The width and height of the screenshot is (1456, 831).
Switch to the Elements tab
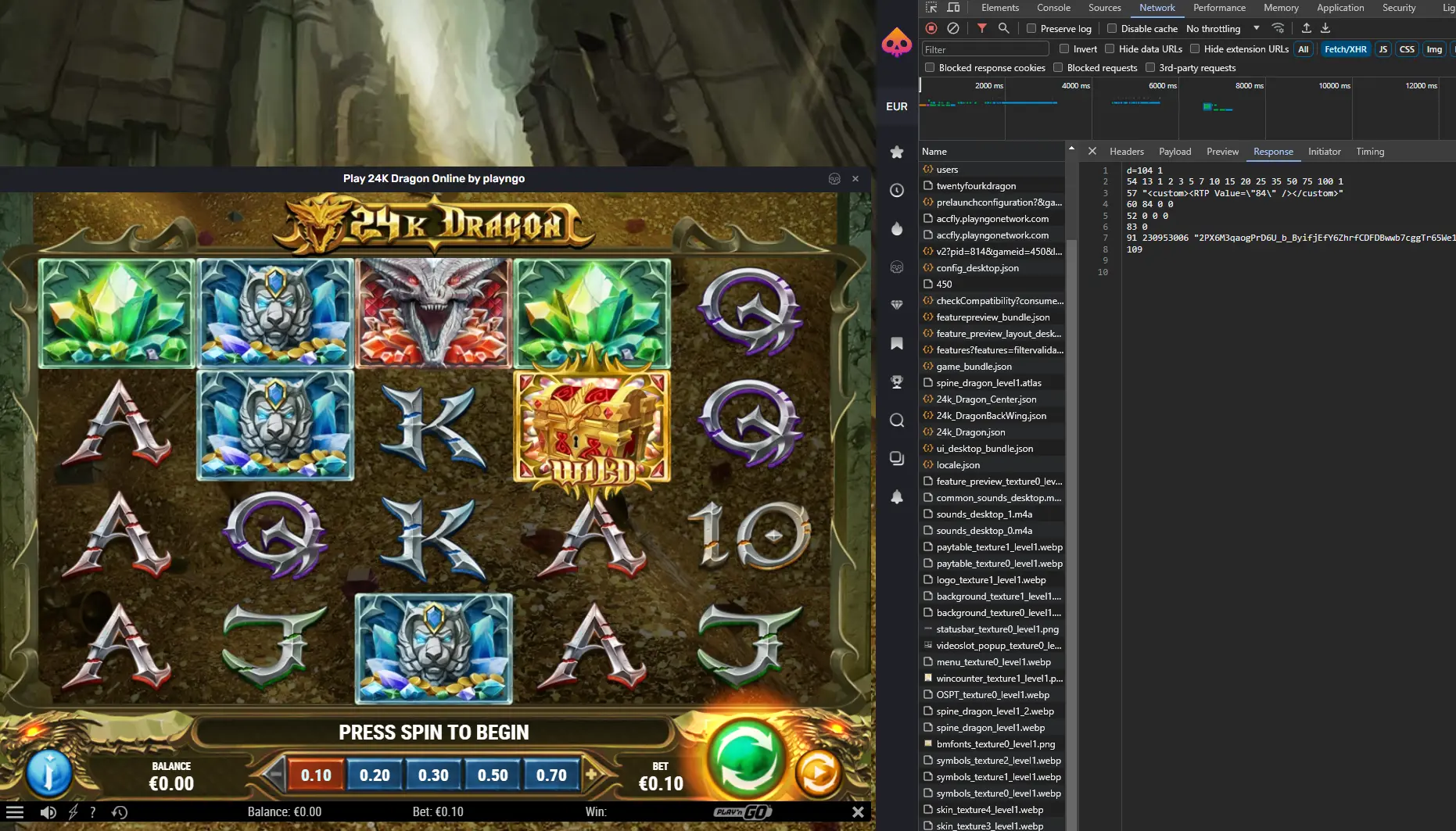point(1000,8)
